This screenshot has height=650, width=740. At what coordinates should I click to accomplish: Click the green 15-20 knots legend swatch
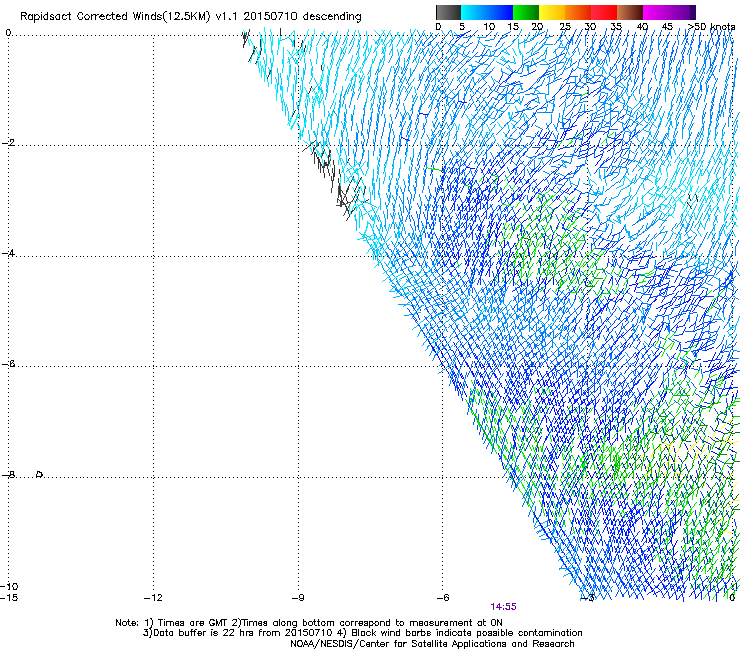tap(526, 12)
